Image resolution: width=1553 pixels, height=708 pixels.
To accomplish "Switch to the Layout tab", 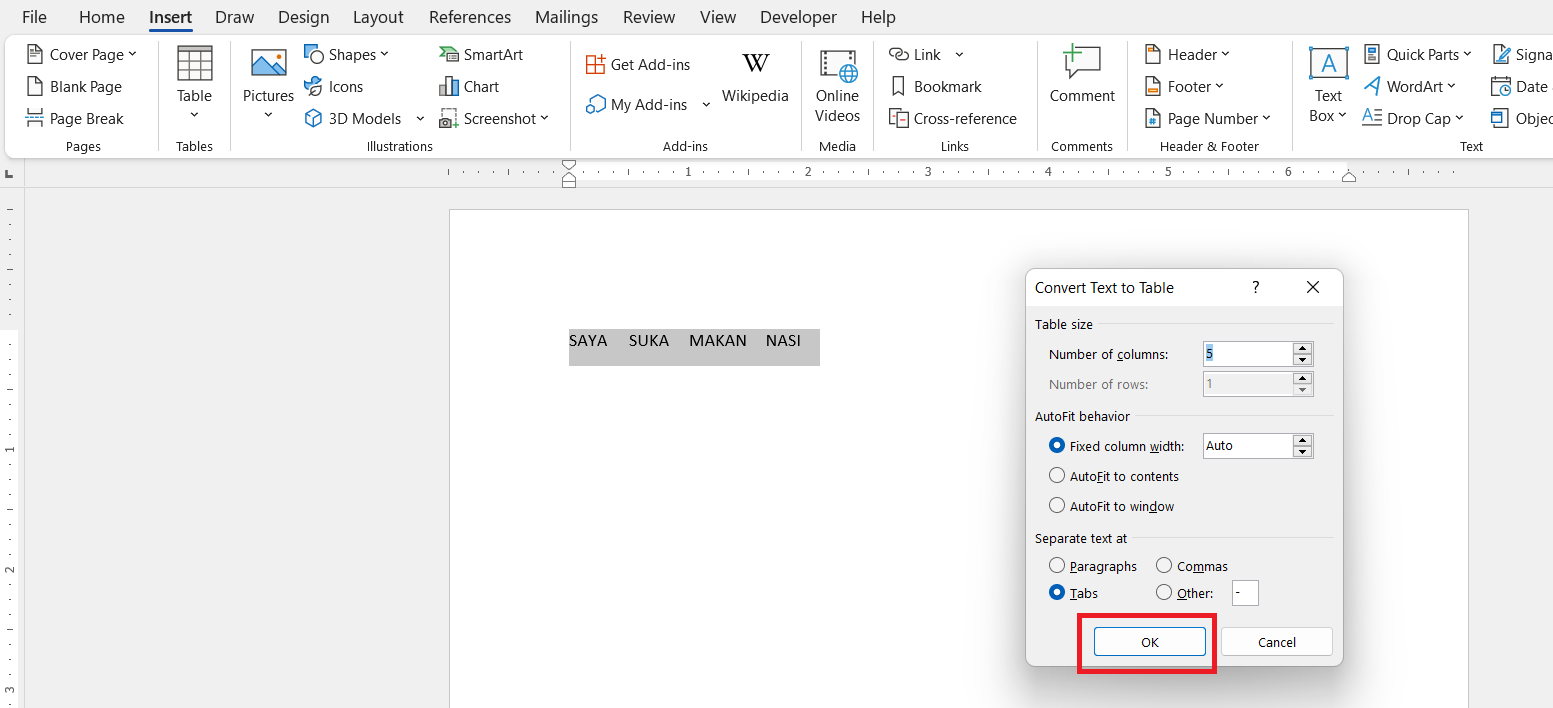I will tap(378, 17).
